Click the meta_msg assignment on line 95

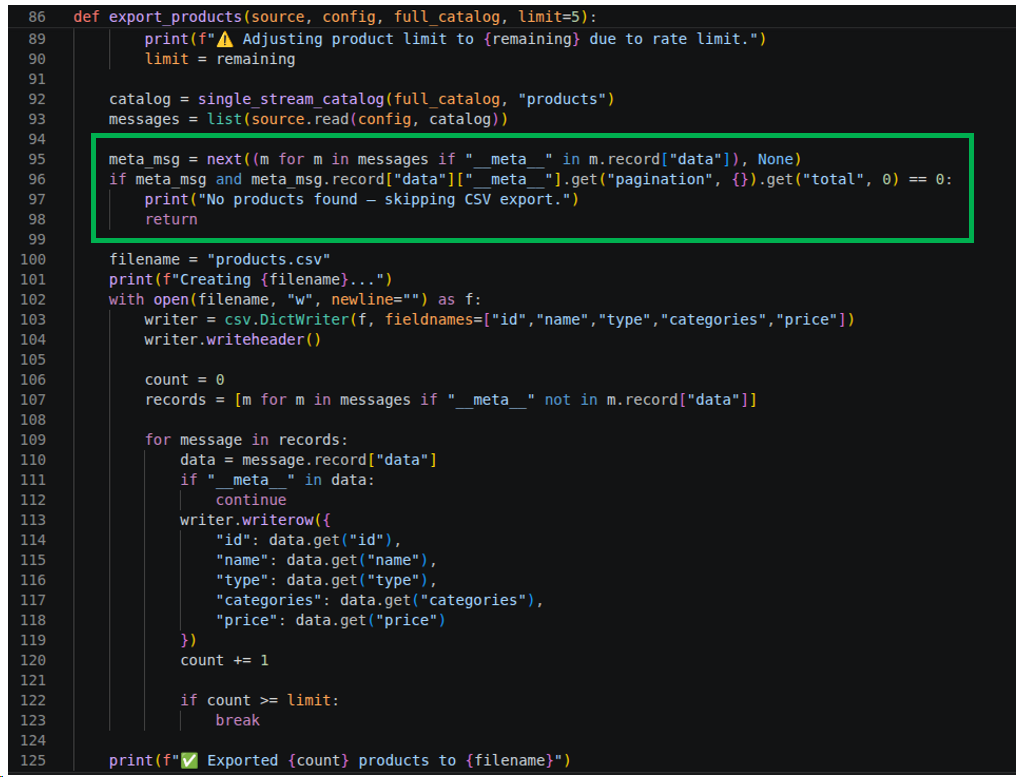(x=455, y=160)
